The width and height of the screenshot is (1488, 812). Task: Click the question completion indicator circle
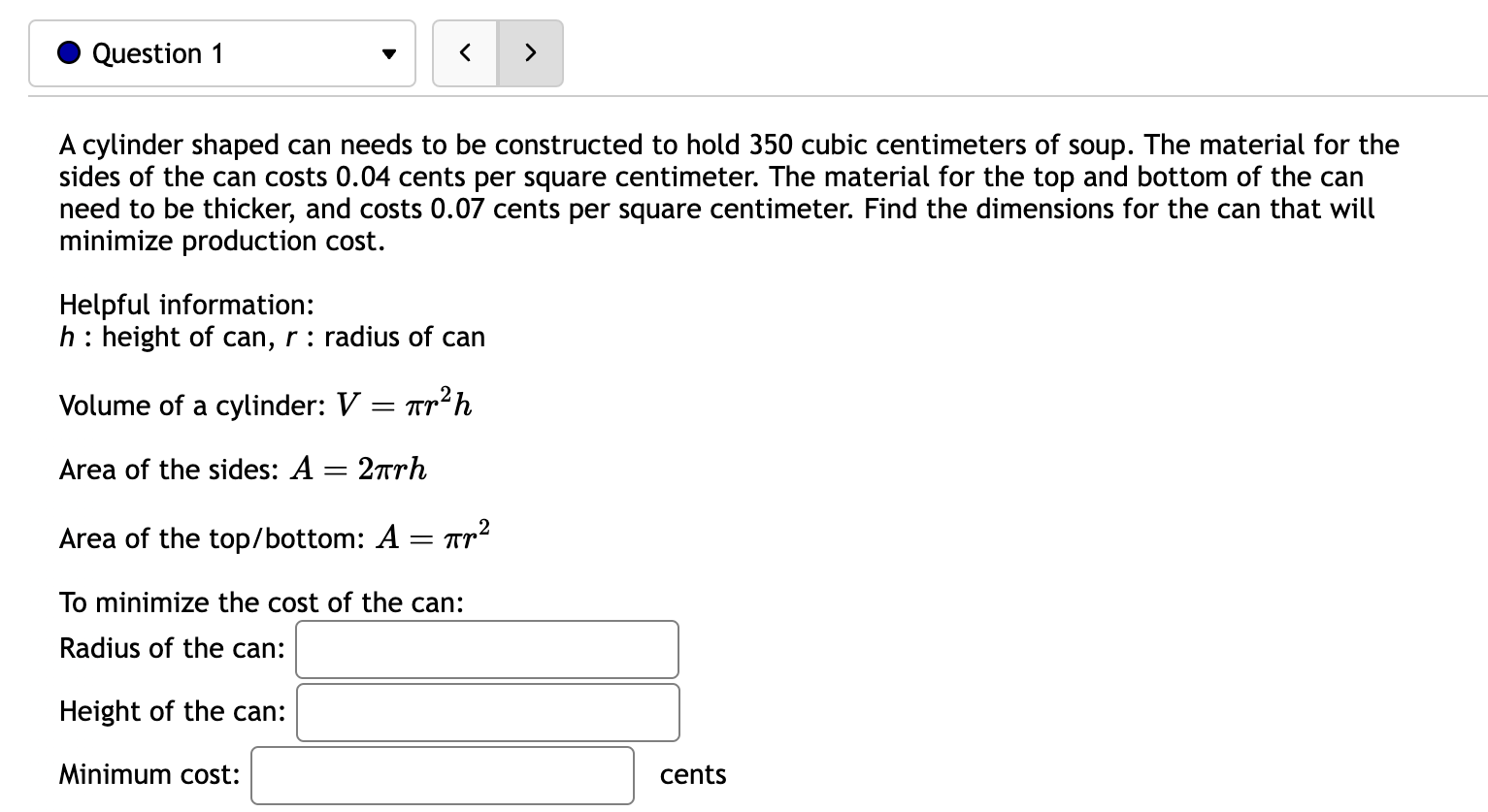(x=67, y=53)
